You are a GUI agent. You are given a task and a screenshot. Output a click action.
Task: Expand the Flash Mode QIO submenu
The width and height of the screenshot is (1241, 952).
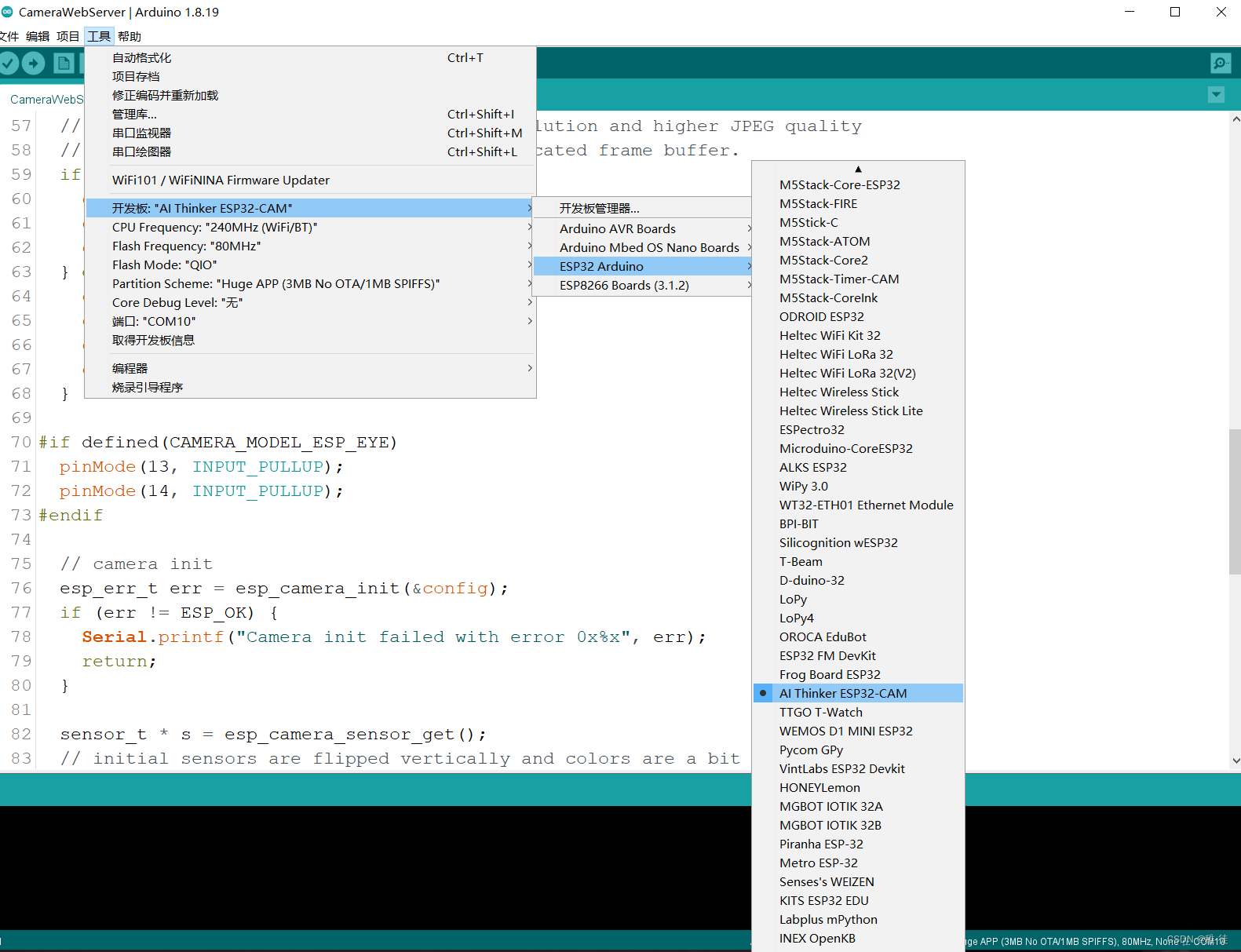click(x=310, y=264)
